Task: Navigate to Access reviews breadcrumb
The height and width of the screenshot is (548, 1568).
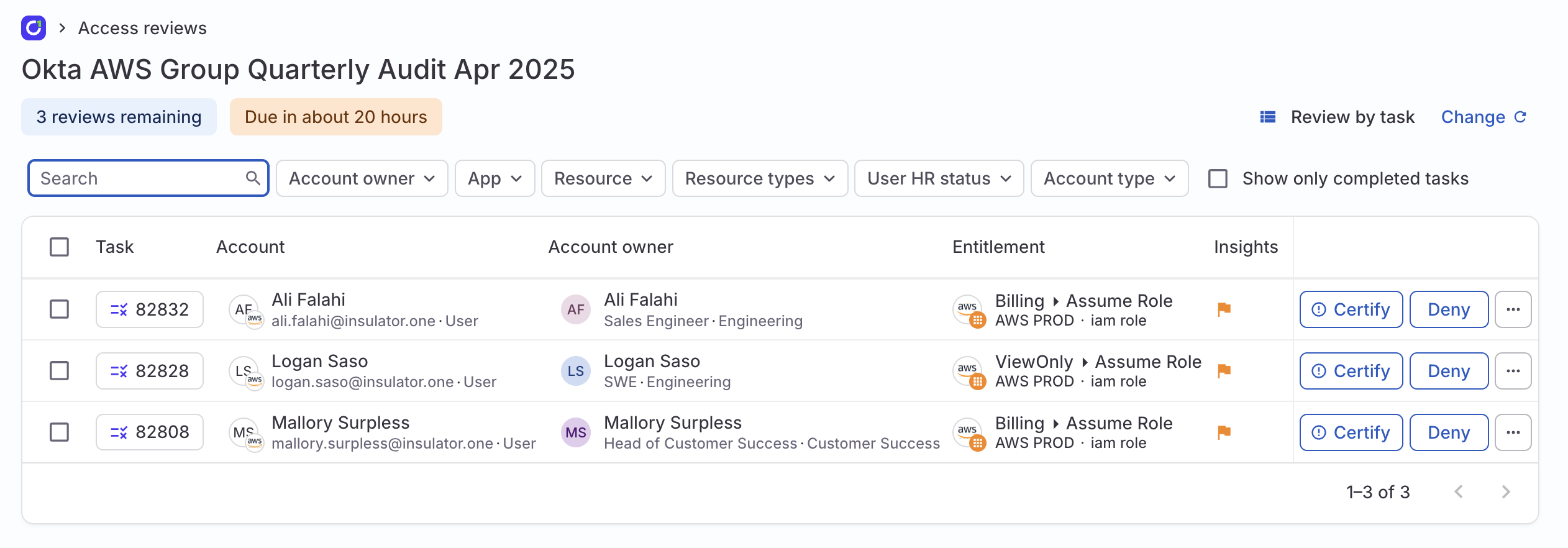Action: (142, 29)
